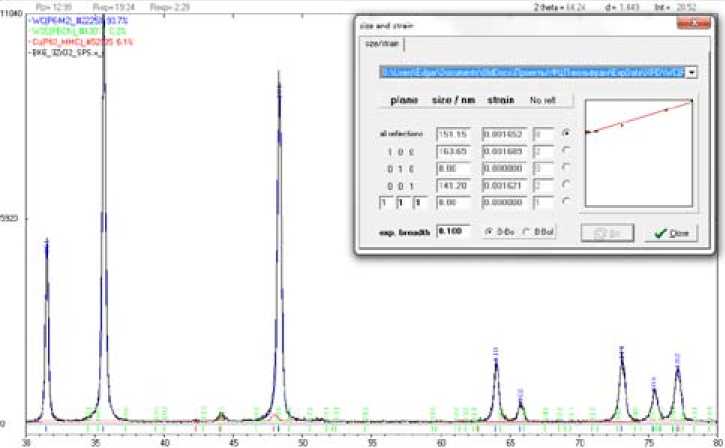Click the greyed-out button left of Done

click(x=607, y=233)
